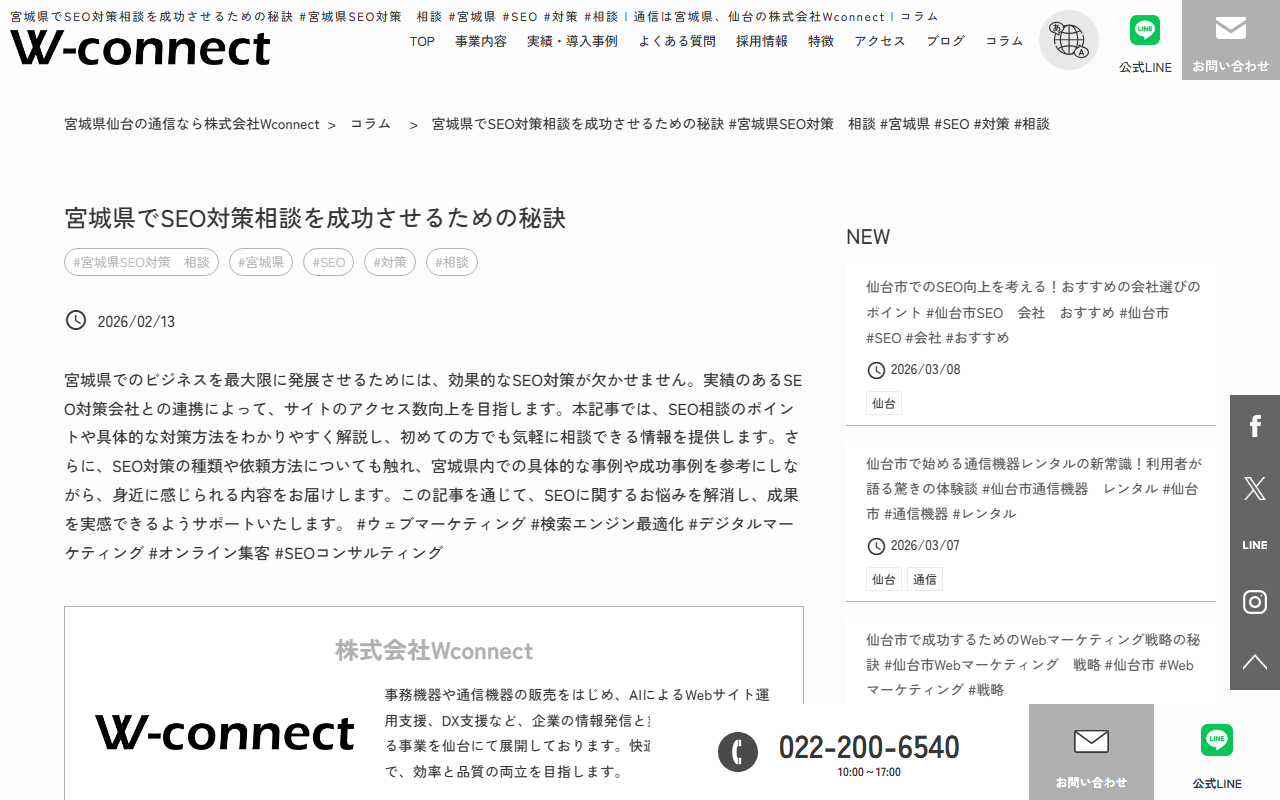
Task: Click the W-connect logo
Action: [140, 48]
